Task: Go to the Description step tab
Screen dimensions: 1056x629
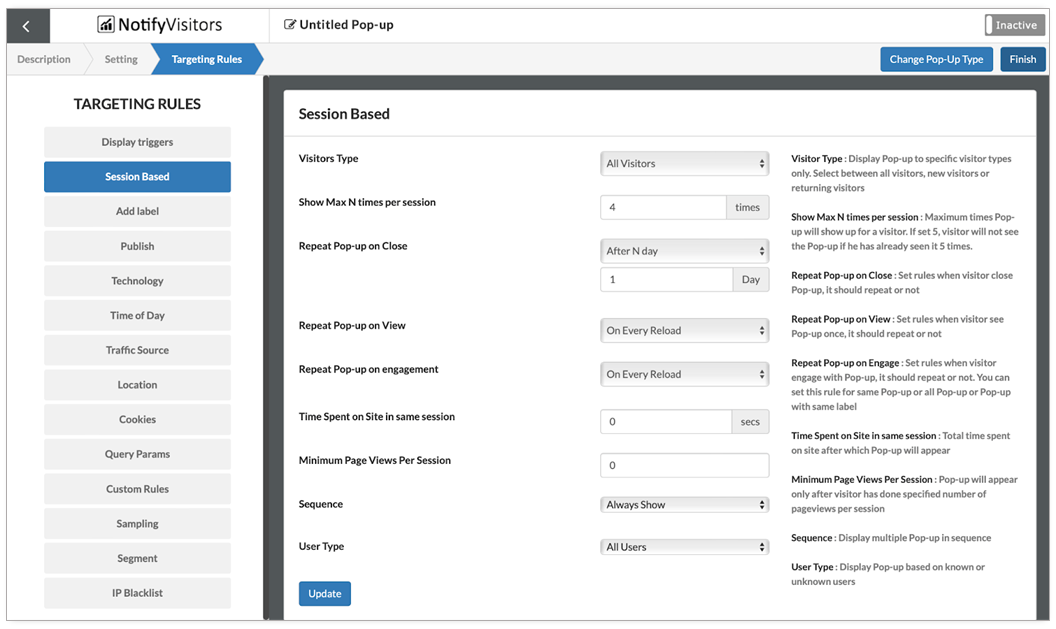Action: (44, 59)
